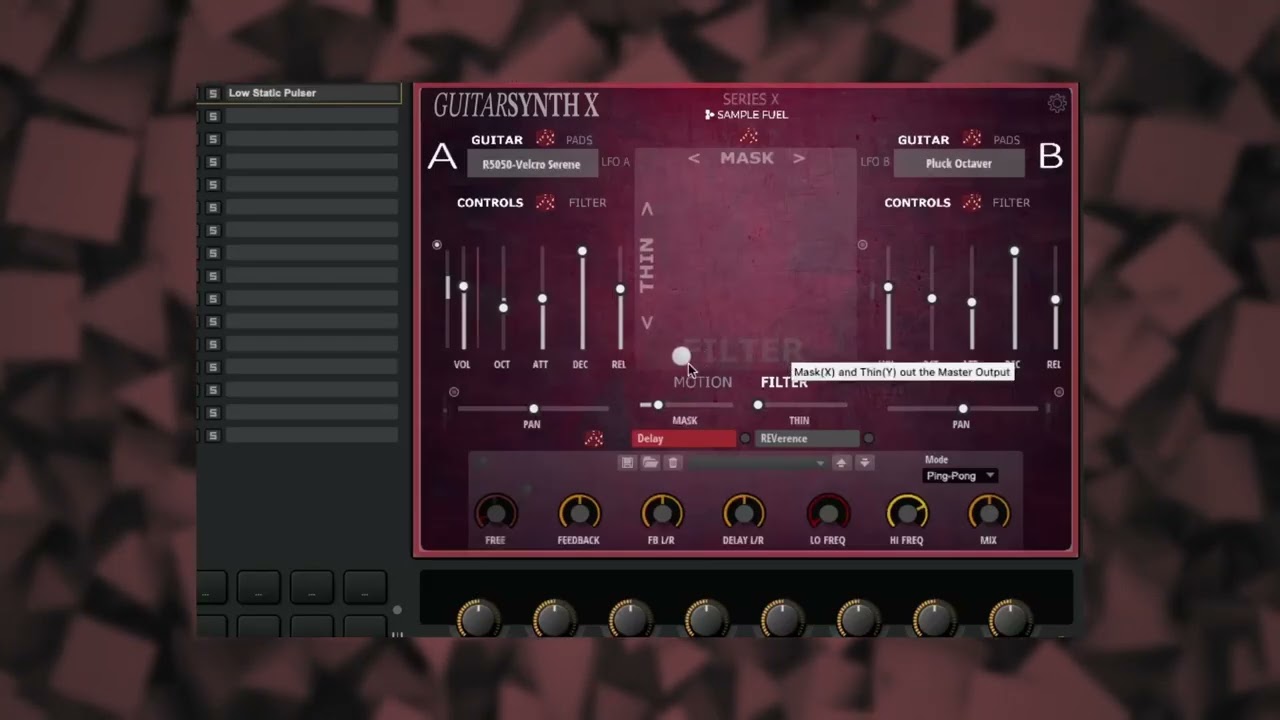
Task: Click the randomize dice beside GUITAR in section B
Action: tap(971, 139)
